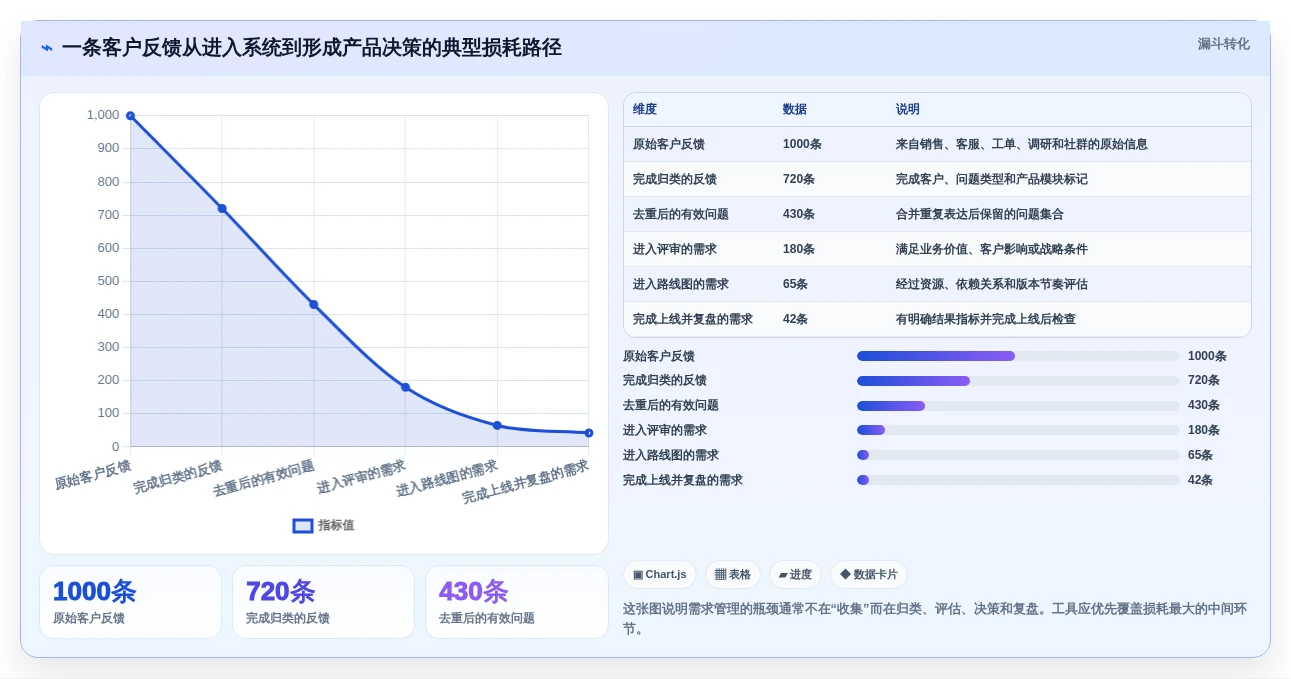Click the 65条 value beside progress bar
The height and width of the screenshot is (679, 1291).
tap(1200, 455)
